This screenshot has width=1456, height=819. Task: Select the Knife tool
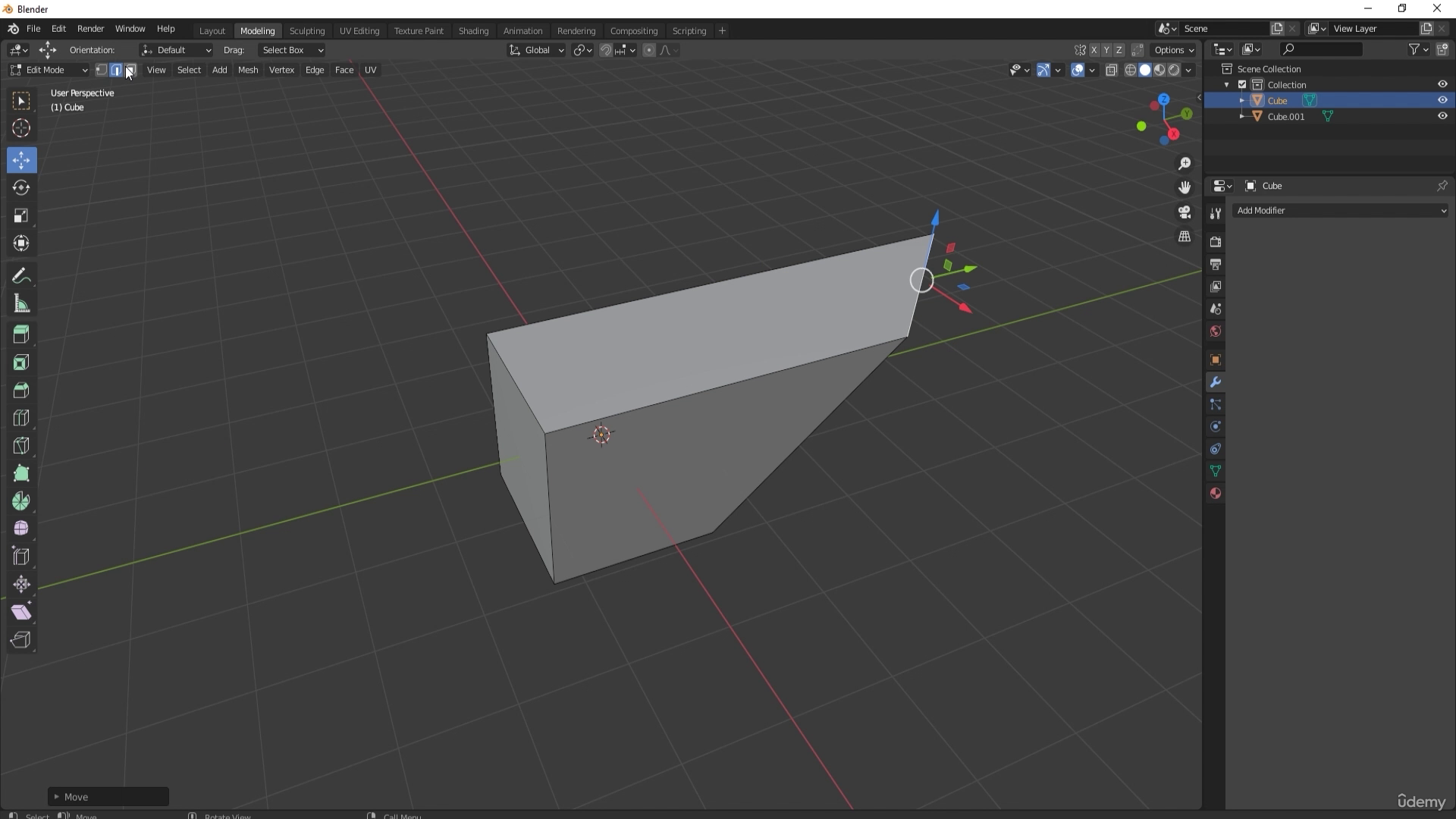(x=21, y=446)
